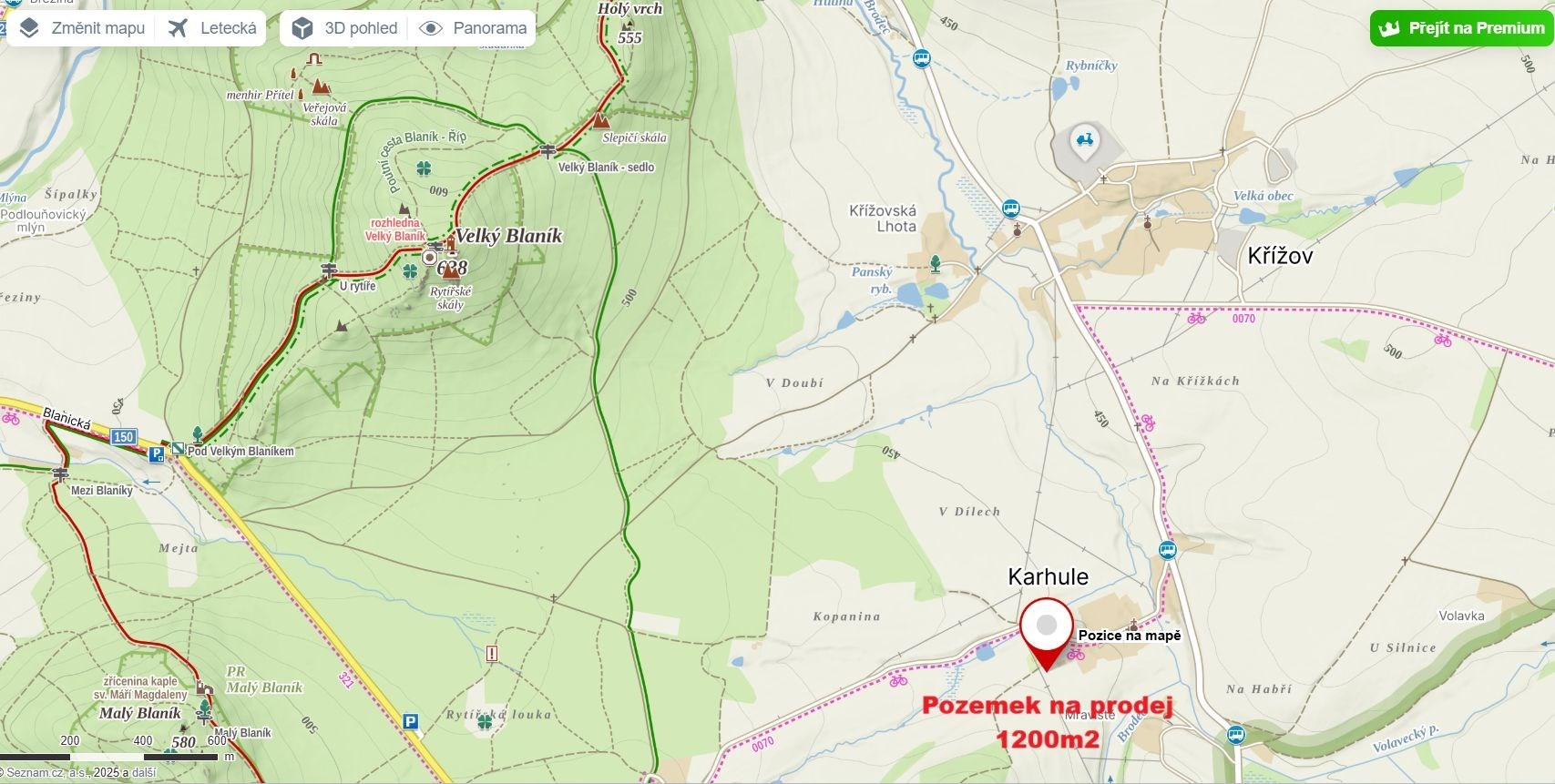Click the Veřejová skála rock icon
1555x784 pixels.
[x=320, y=87]
